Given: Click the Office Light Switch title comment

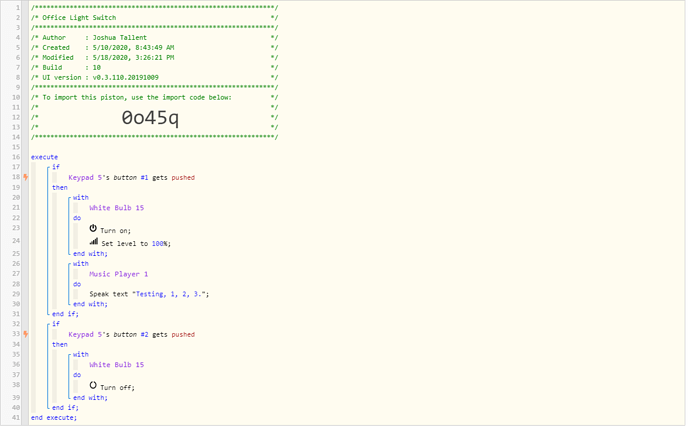Looking at the screenshot, I should 79,18.
